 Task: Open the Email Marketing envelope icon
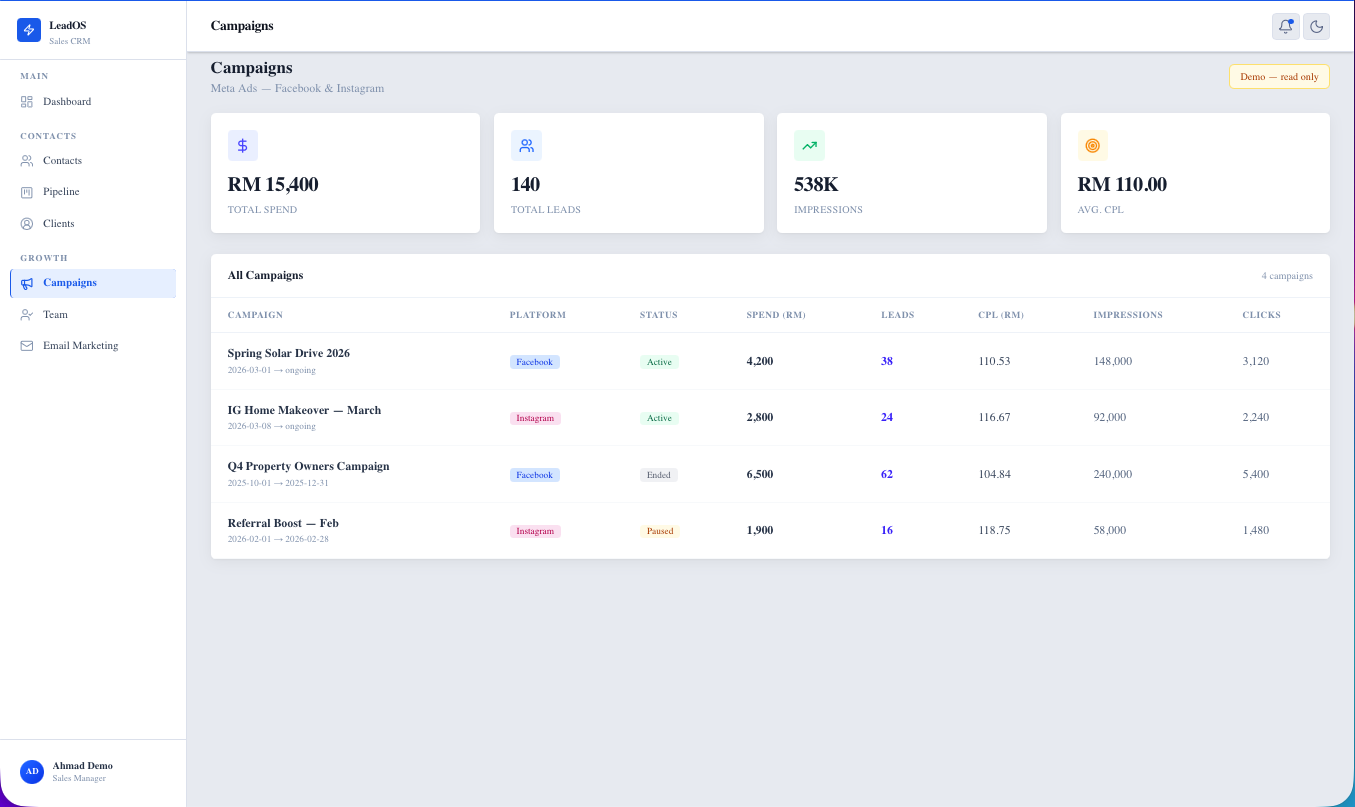click(27, 345)
